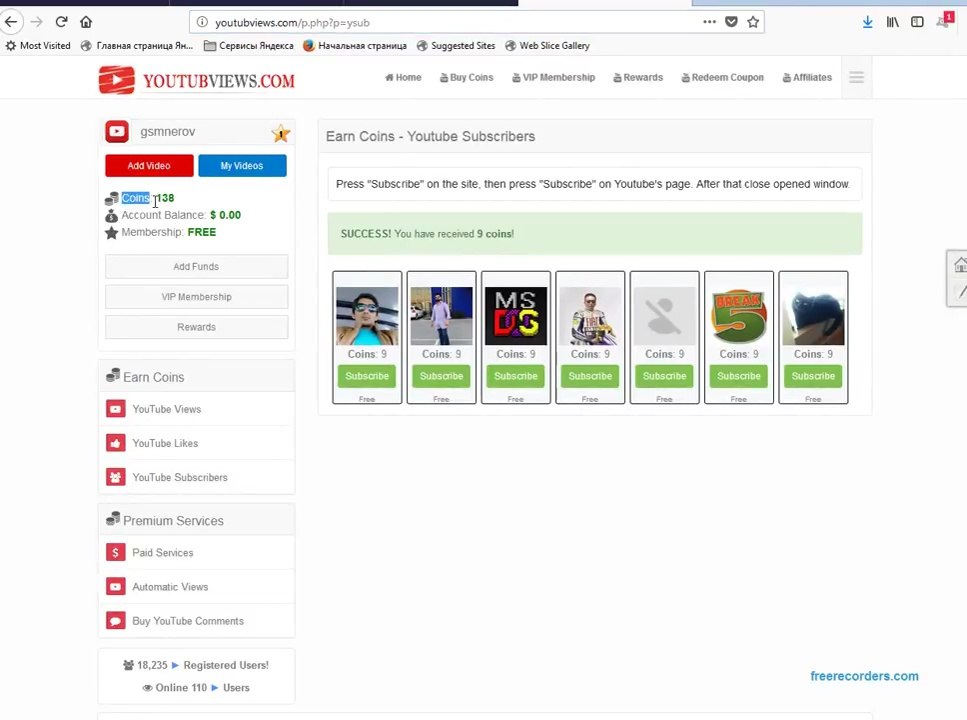Click the gold star badge beside gsmnerov

281,133
